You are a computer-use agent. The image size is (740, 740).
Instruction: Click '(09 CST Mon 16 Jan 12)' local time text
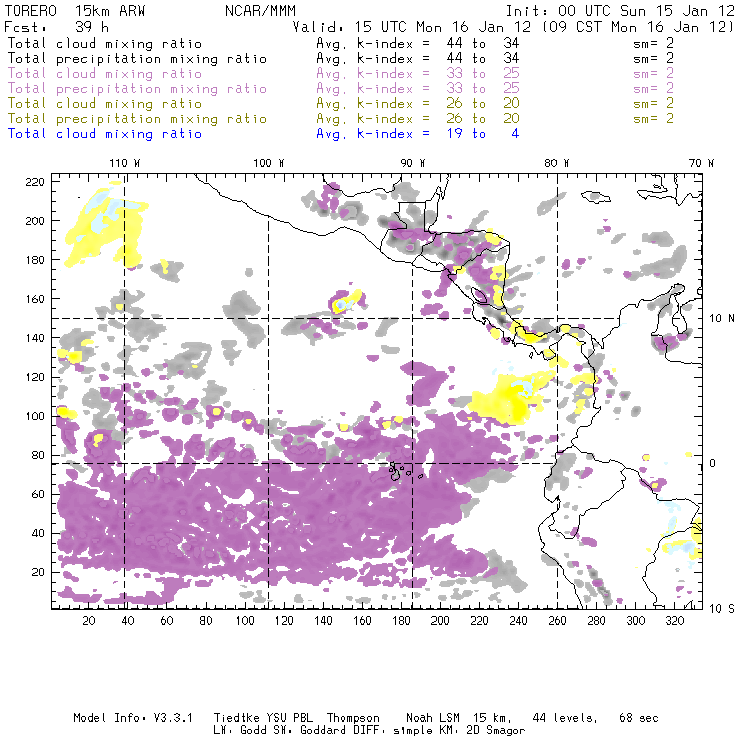tap(638, 27)
